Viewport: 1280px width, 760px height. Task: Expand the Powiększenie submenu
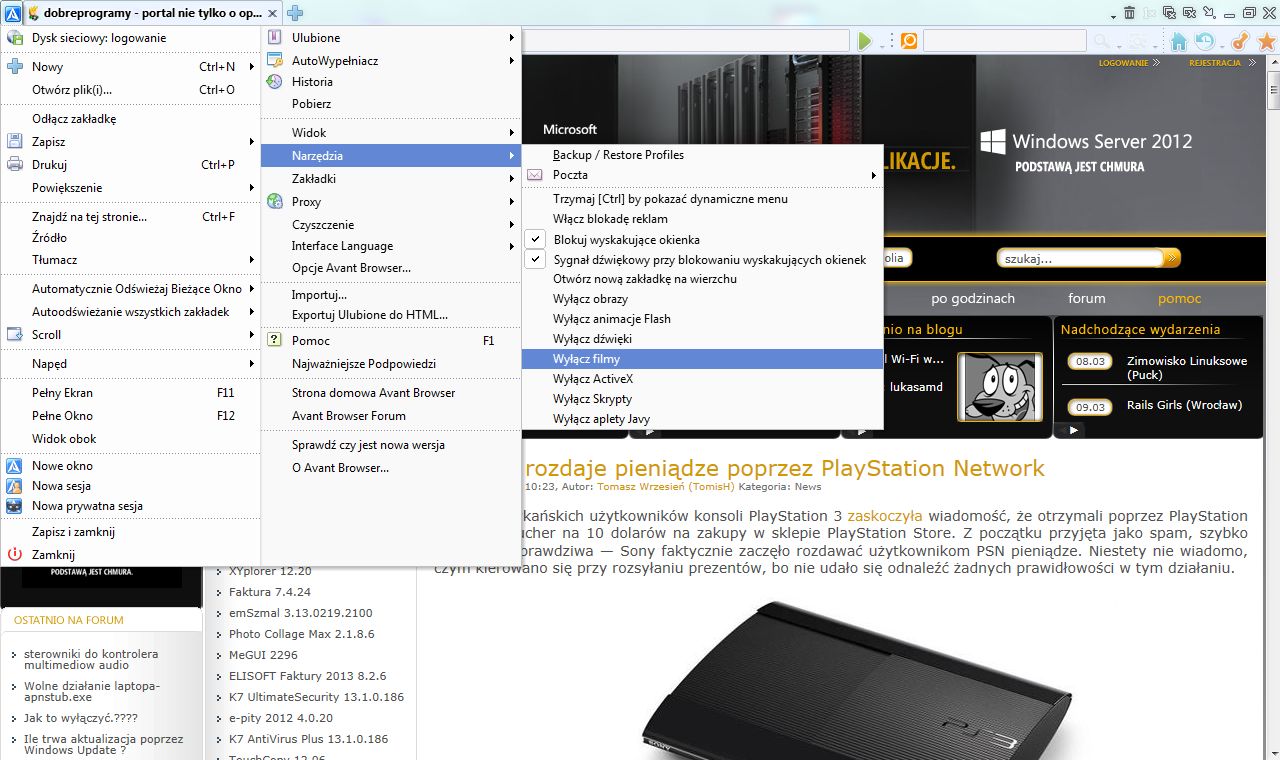pyautogui.click(x=130, y=188)
